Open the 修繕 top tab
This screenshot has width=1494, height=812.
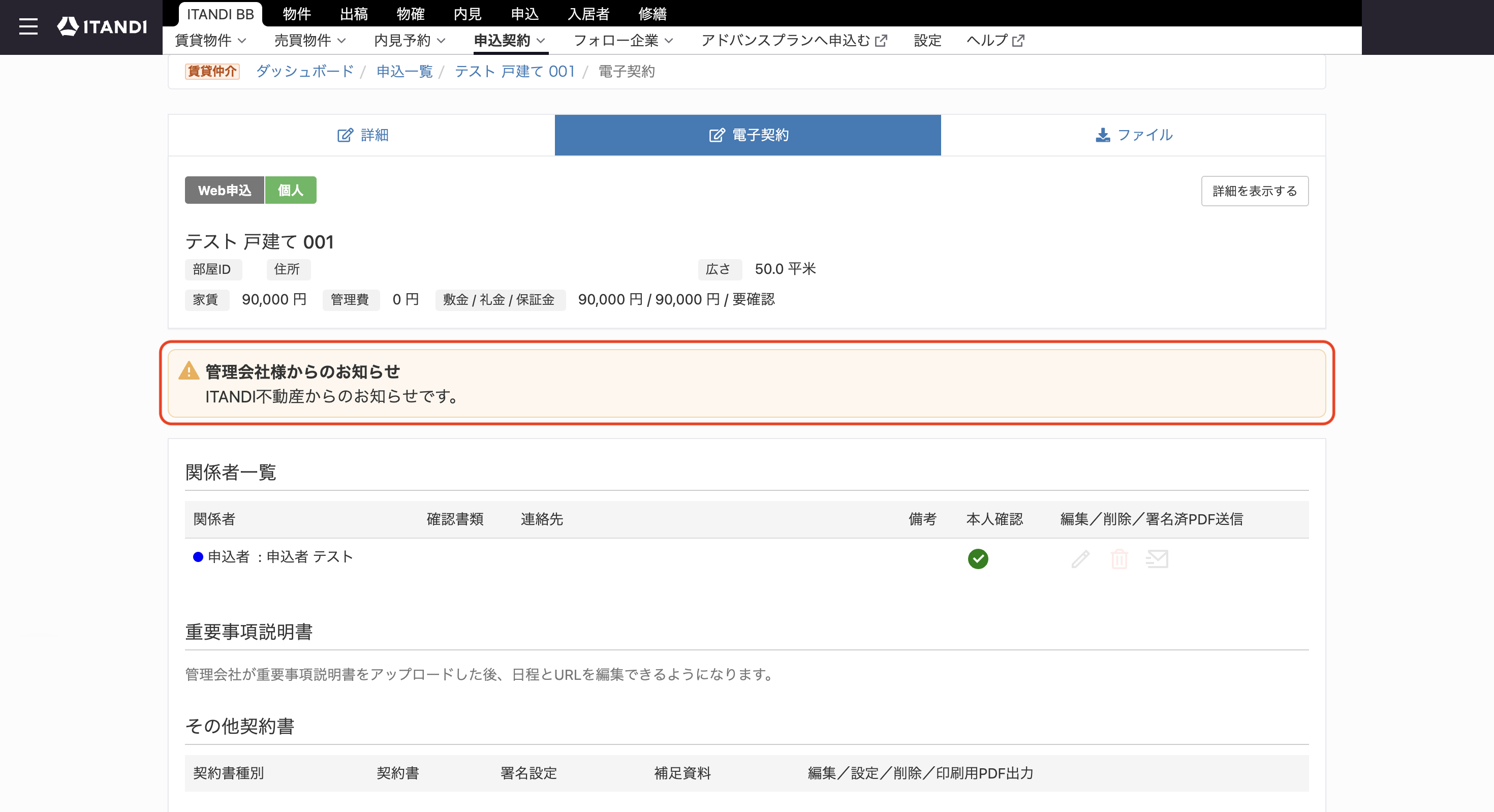pos(652,14)
